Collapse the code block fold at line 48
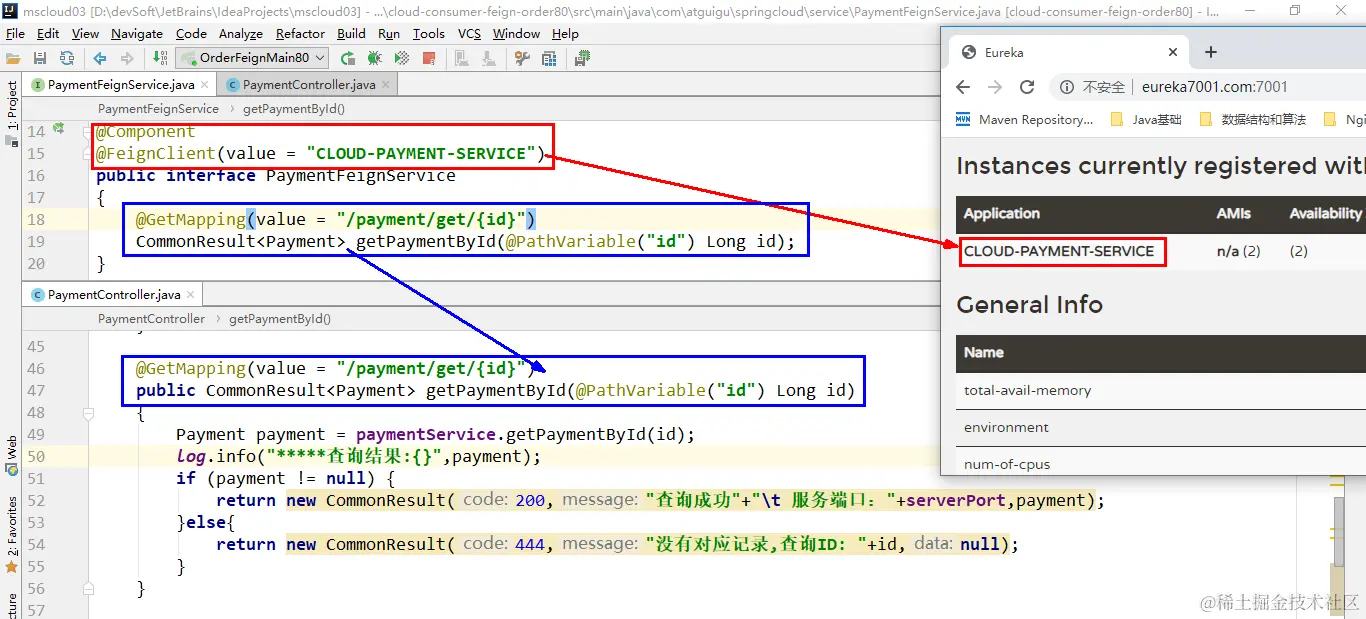This screenshot has height=619, width=1366. point(88,413)
